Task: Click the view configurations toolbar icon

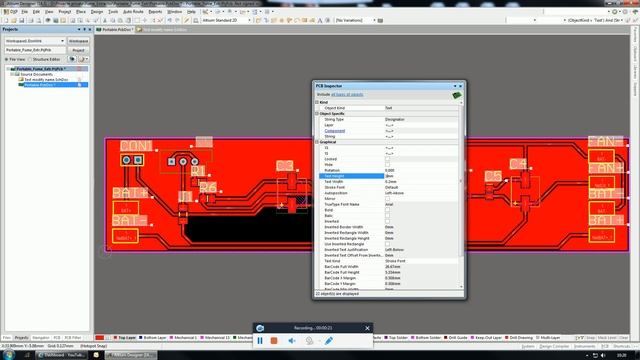Action: pos(48,20)
